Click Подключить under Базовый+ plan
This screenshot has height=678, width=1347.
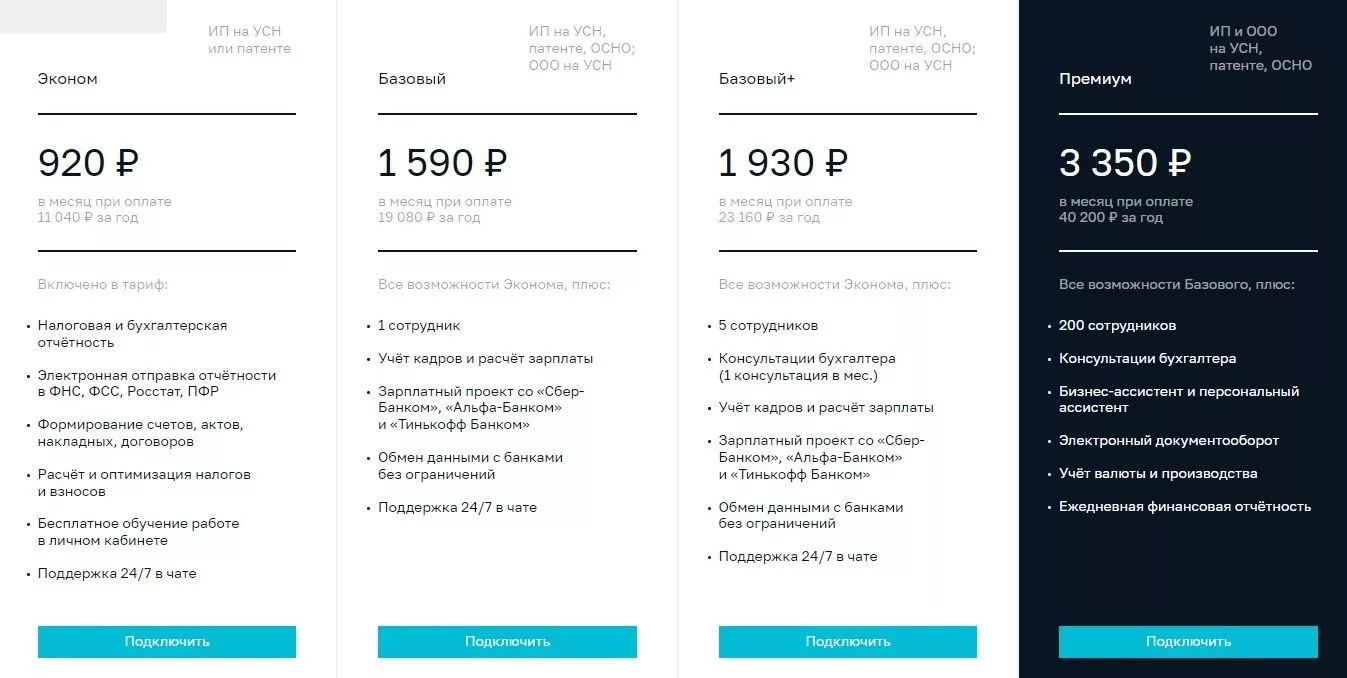[x=848, y=642]
